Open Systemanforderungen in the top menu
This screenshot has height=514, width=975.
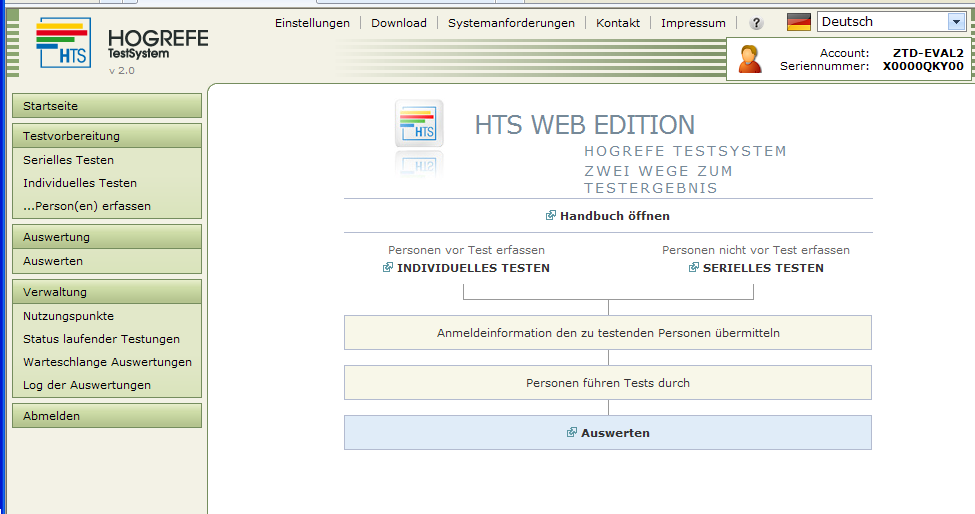[x=511, y=23]
